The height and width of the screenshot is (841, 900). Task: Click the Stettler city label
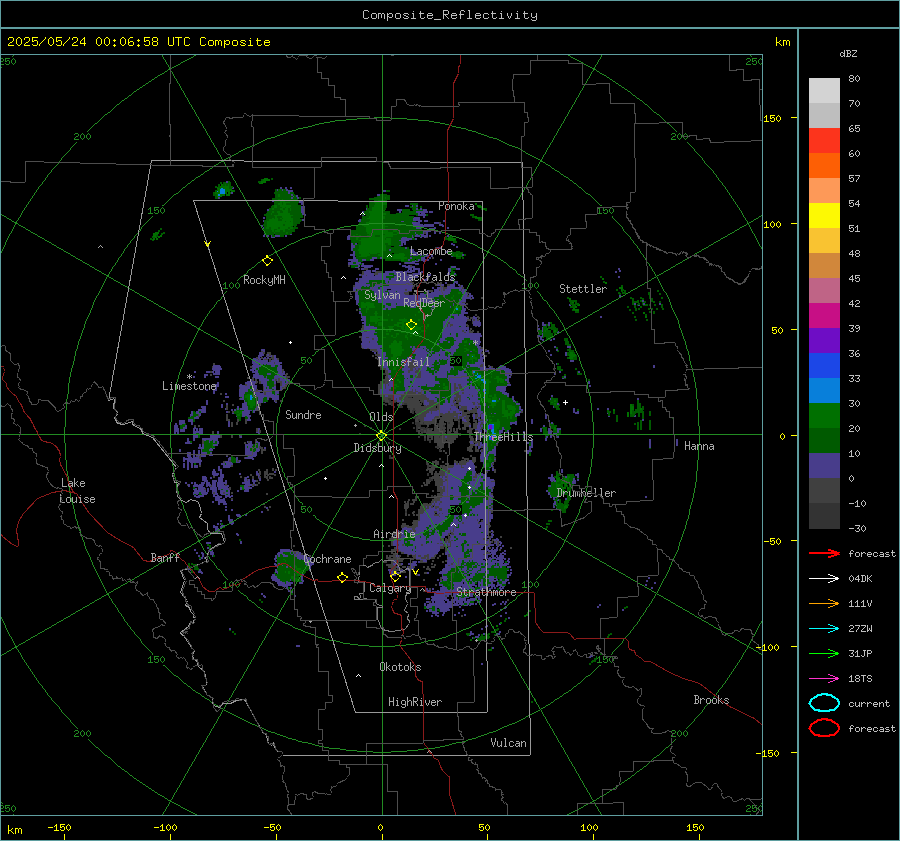point(583,289)
